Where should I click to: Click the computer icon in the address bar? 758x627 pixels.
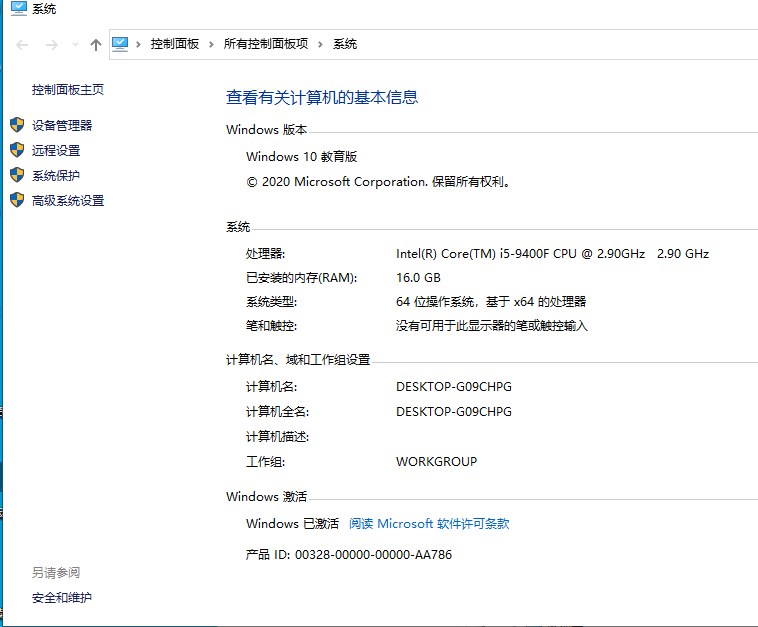click(x=121, y=44)
